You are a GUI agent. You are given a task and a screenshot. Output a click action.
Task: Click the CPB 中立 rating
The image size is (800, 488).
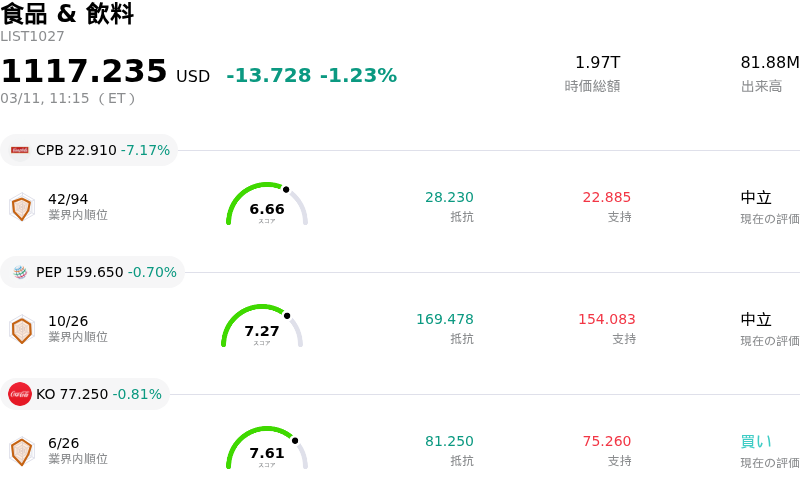coord(756,197)
